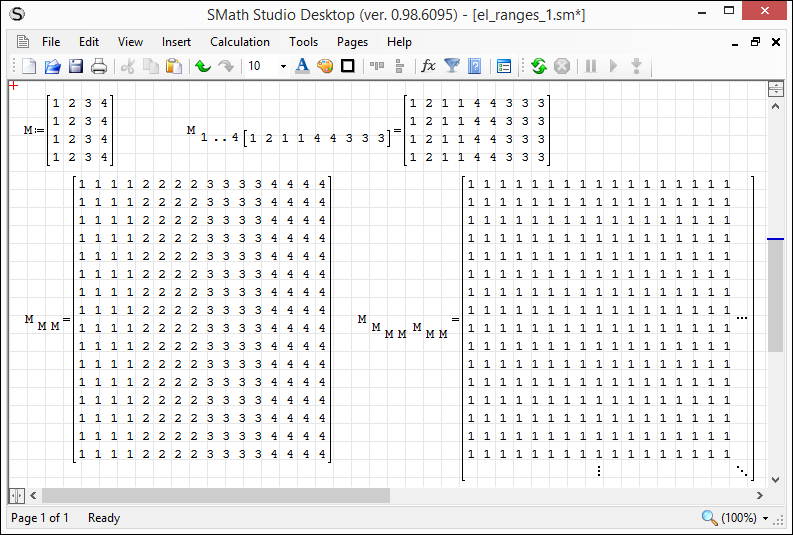Click the green Undo arrow
This screenshot has height=535, width=793.
point(203,66)
